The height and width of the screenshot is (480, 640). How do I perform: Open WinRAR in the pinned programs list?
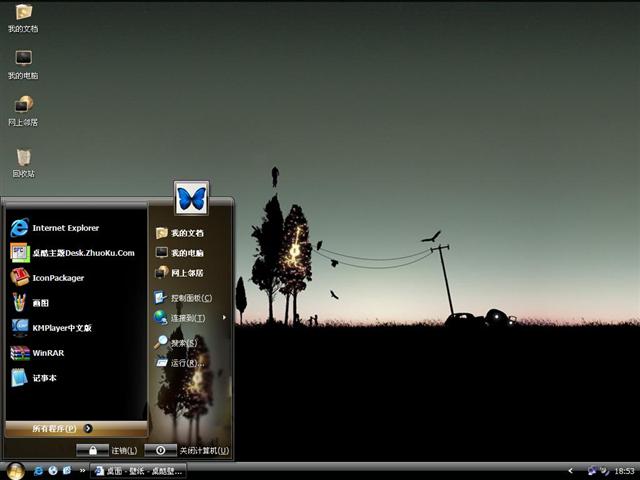coord(48,353)
